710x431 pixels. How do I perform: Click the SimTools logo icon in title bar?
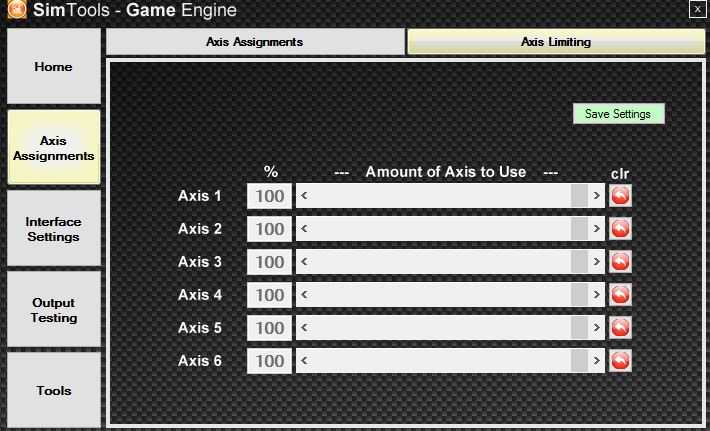(17, 10)
